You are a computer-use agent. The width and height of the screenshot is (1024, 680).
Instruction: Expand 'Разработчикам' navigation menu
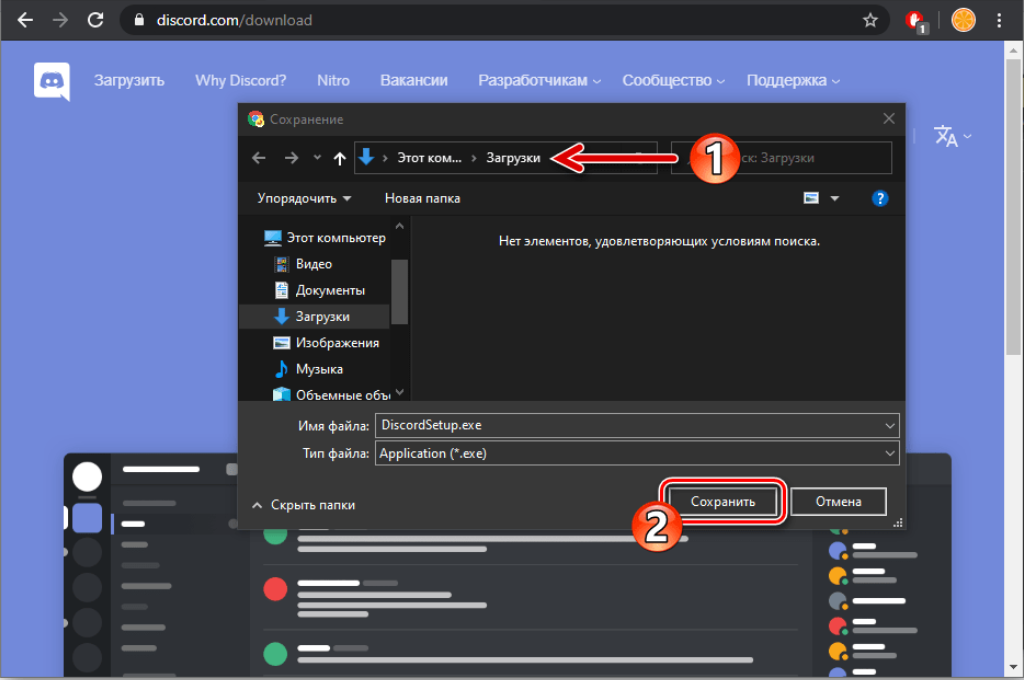click(539, 80)
